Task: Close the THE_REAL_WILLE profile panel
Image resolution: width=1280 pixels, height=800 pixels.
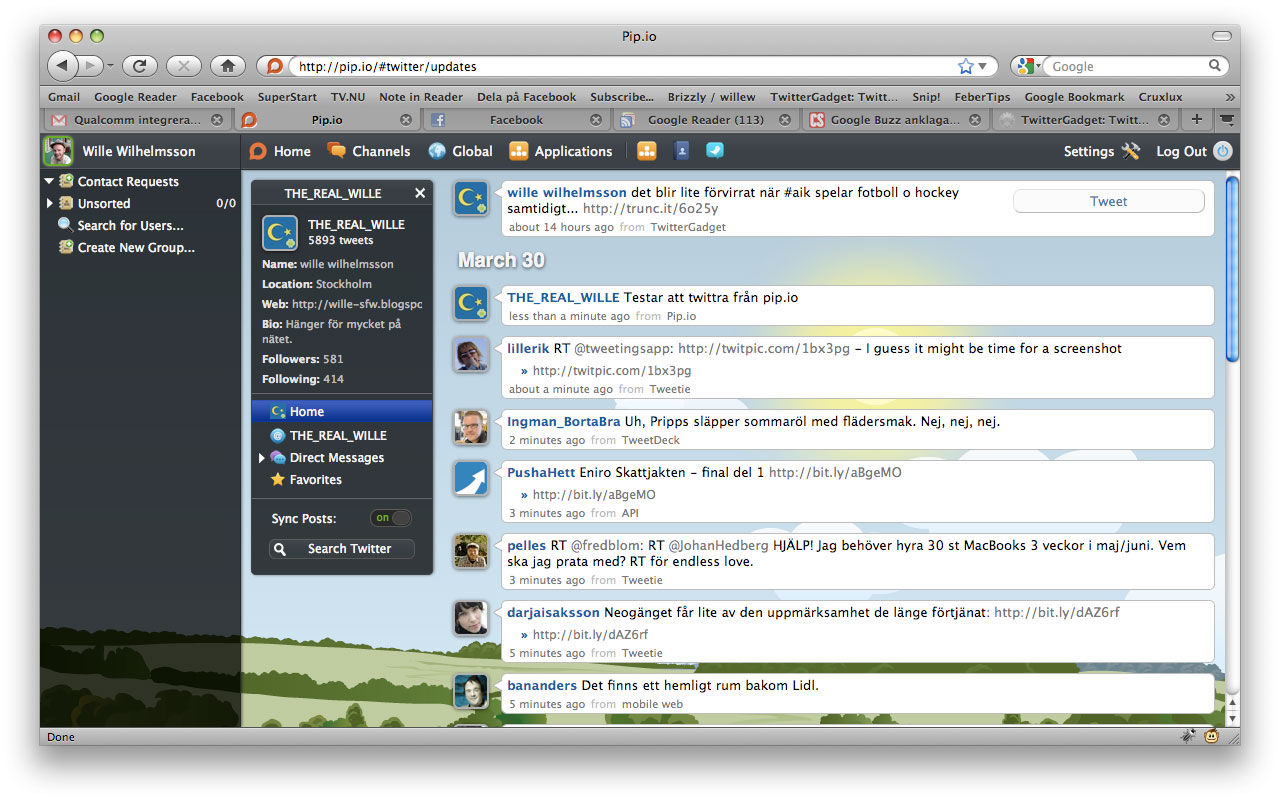Action: coord(420,193)
